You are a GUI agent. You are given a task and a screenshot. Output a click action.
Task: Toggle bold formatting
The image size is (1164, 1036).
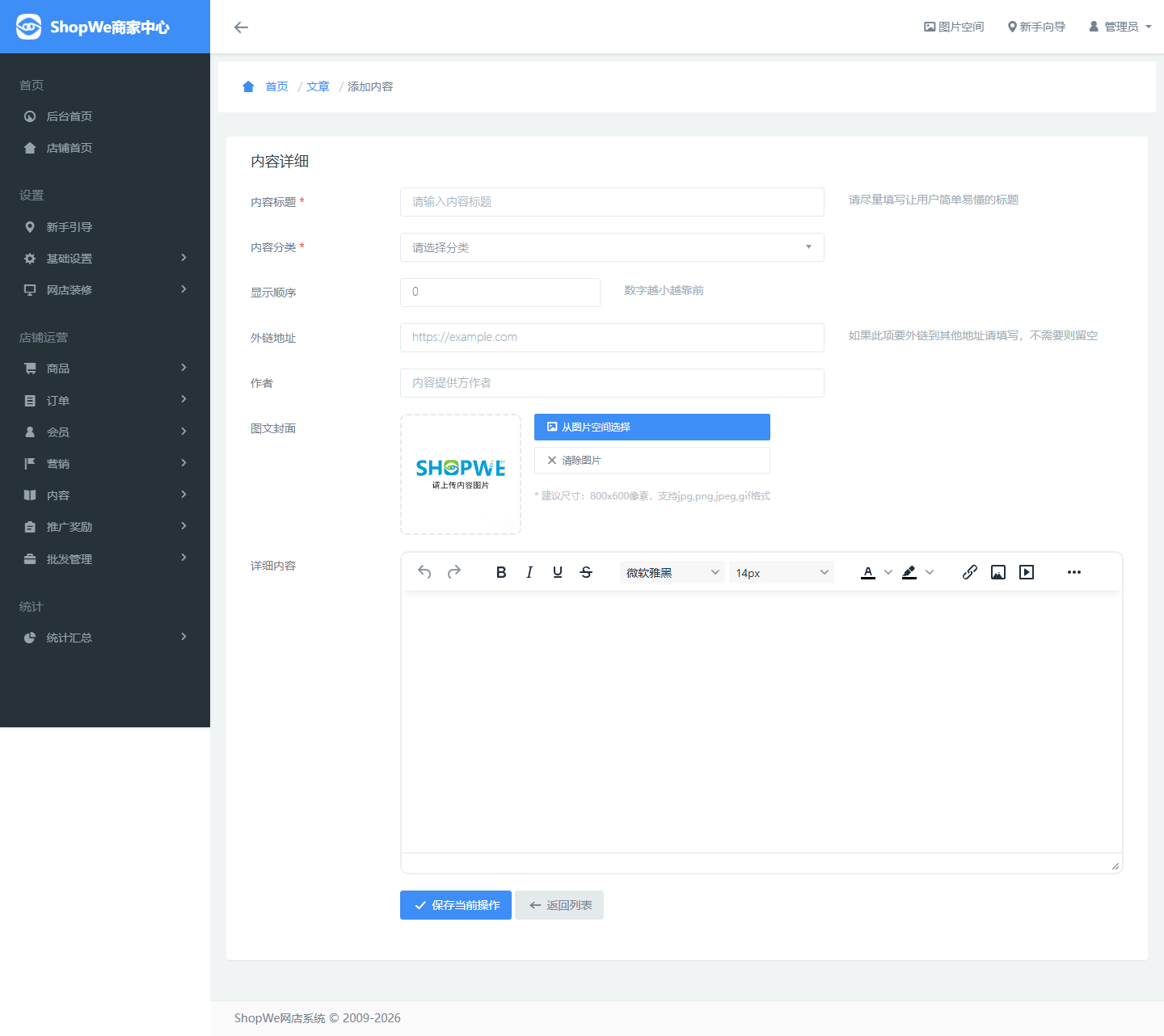point(501,572)
